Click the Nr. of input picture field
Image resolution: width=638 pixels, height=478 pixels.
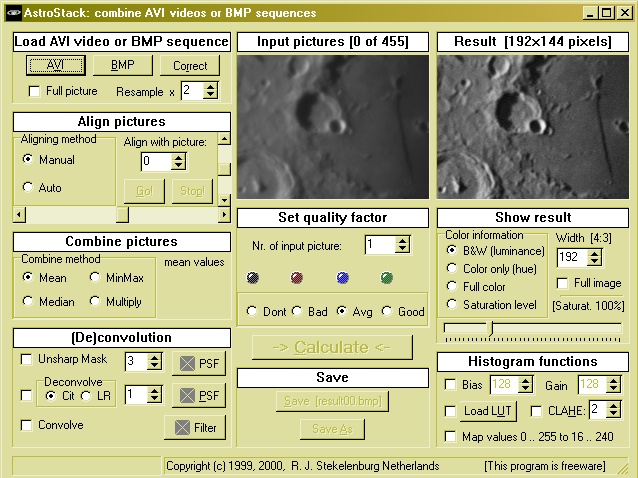(379, 245)
